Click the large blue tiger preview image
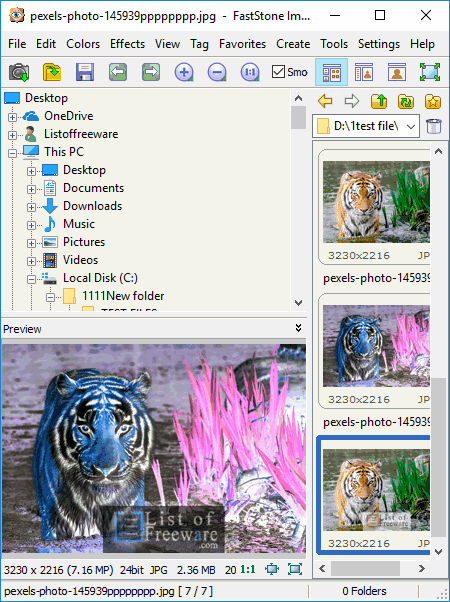450x602 pixels. 154,448
